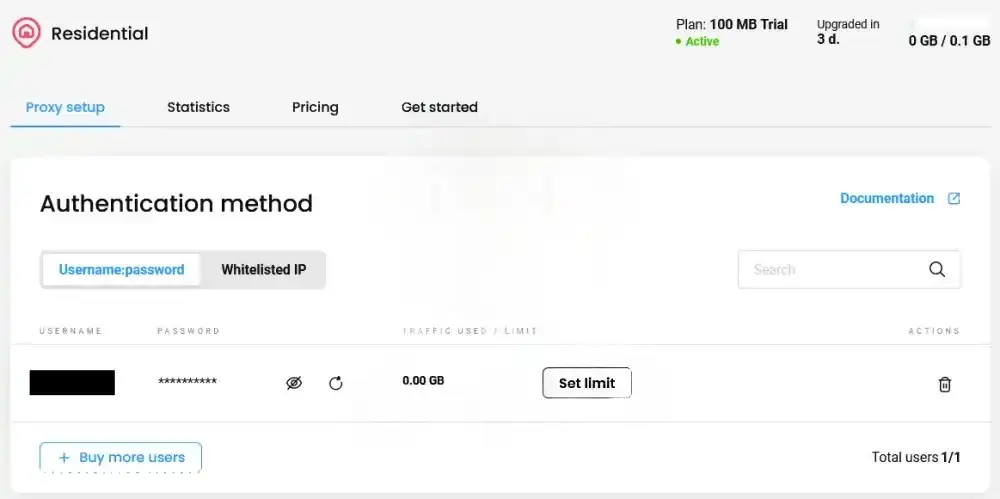The width and height of the screenshot is (1000, 499).
Task: Open the Documentation link
Action: click(887, 199)
